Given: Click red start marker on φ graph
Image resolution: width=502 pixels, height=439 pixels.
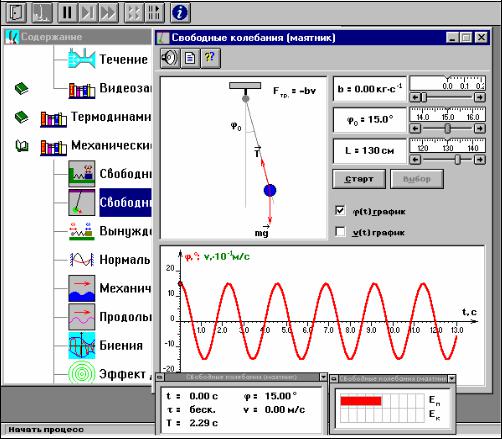Looking at the screenshot, I should pyautogui.click(x=180, y=284).
